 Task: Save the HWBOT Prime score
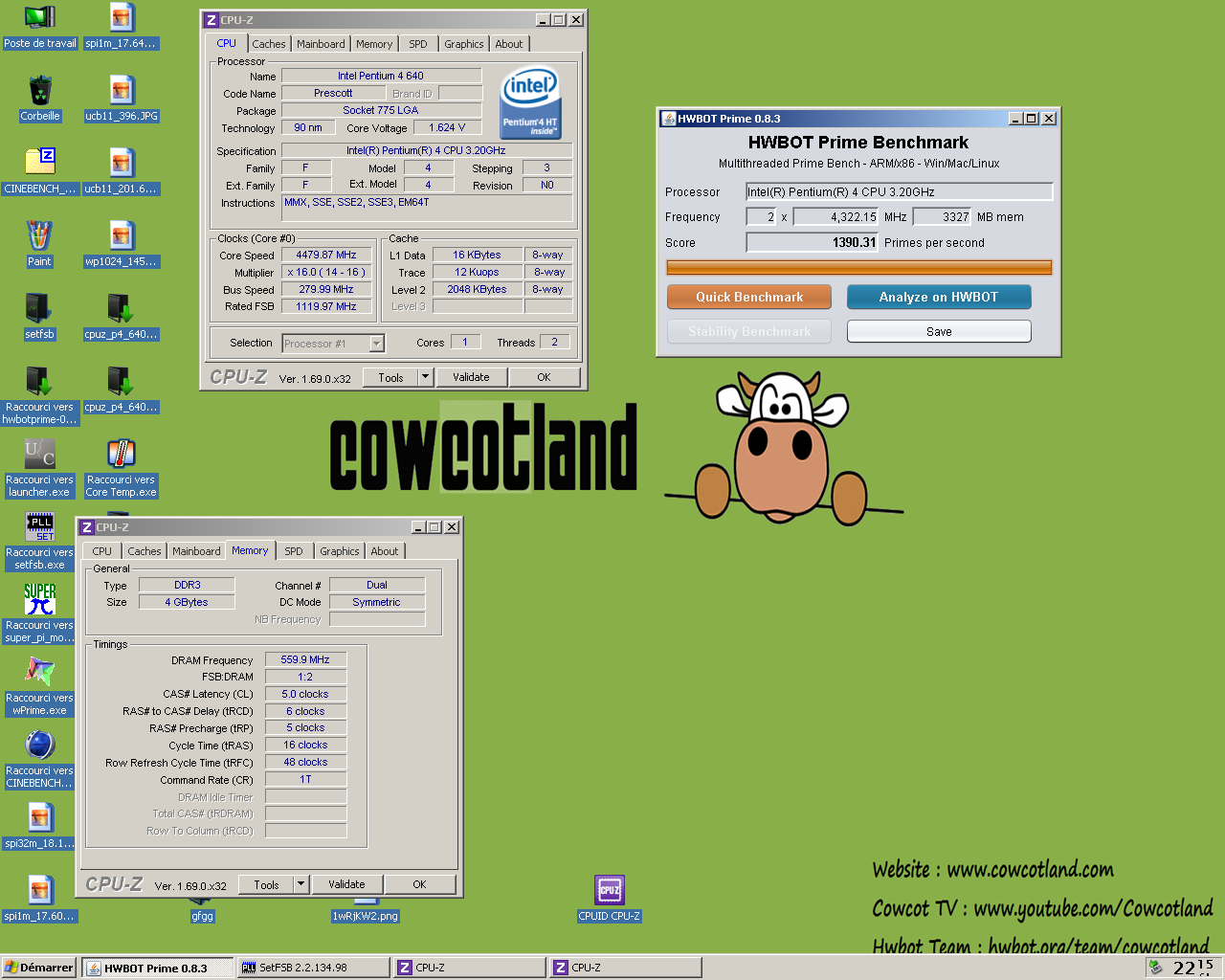[x=939, y=331]
